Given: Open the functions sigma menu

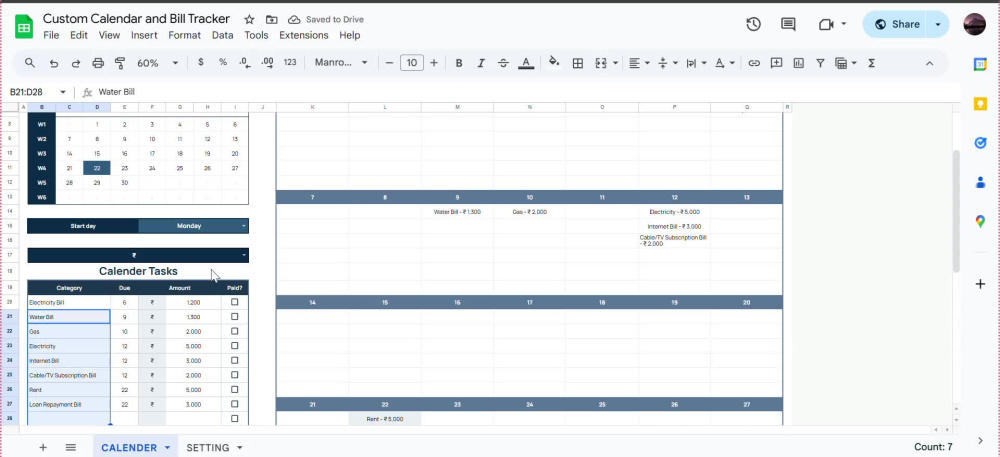Looking at the screenshot, I should coord(871,62).
